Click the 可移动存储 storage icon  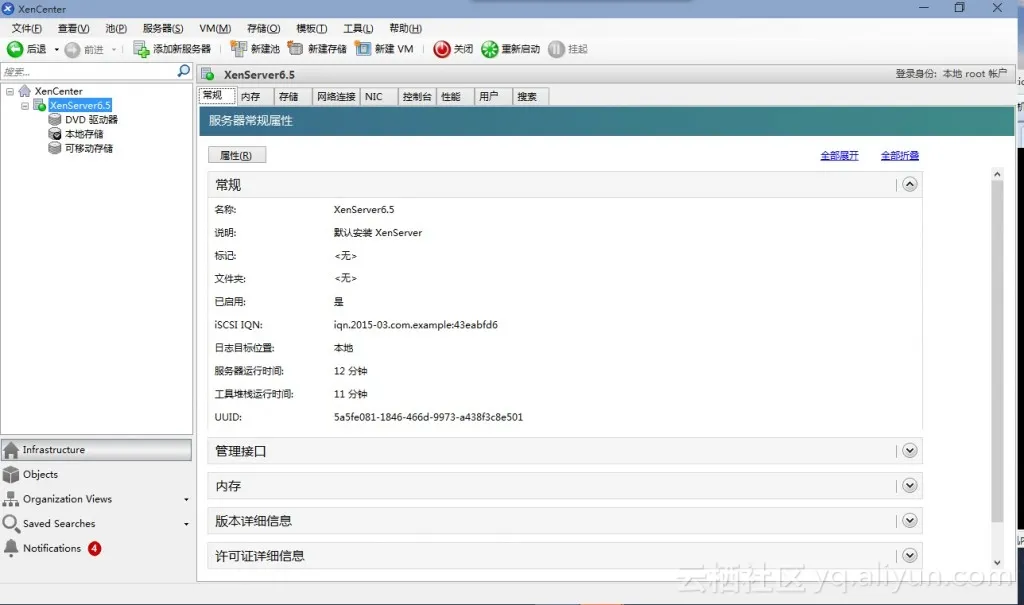click(55, 148)
